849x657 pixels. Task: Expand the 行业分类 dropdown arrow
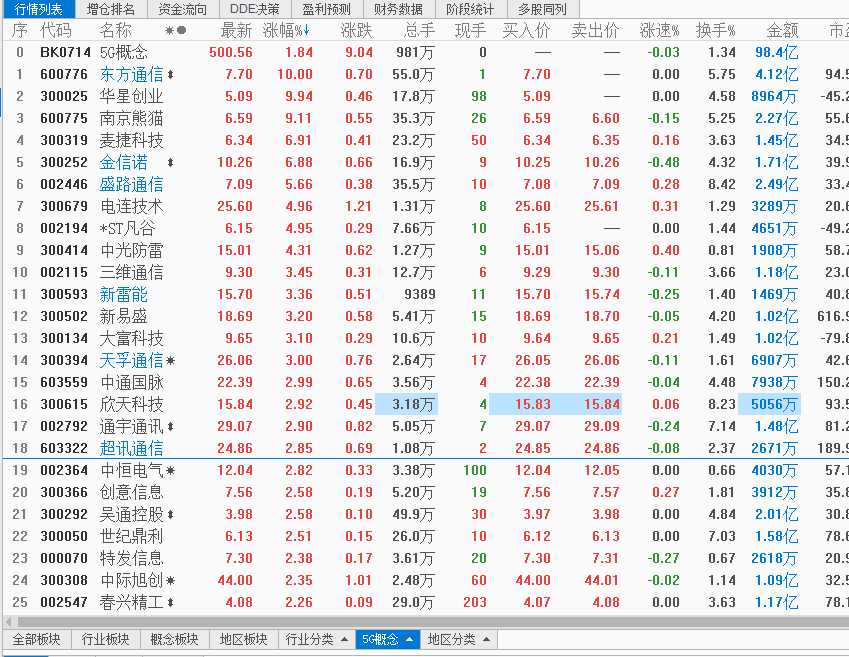point(344,640)
